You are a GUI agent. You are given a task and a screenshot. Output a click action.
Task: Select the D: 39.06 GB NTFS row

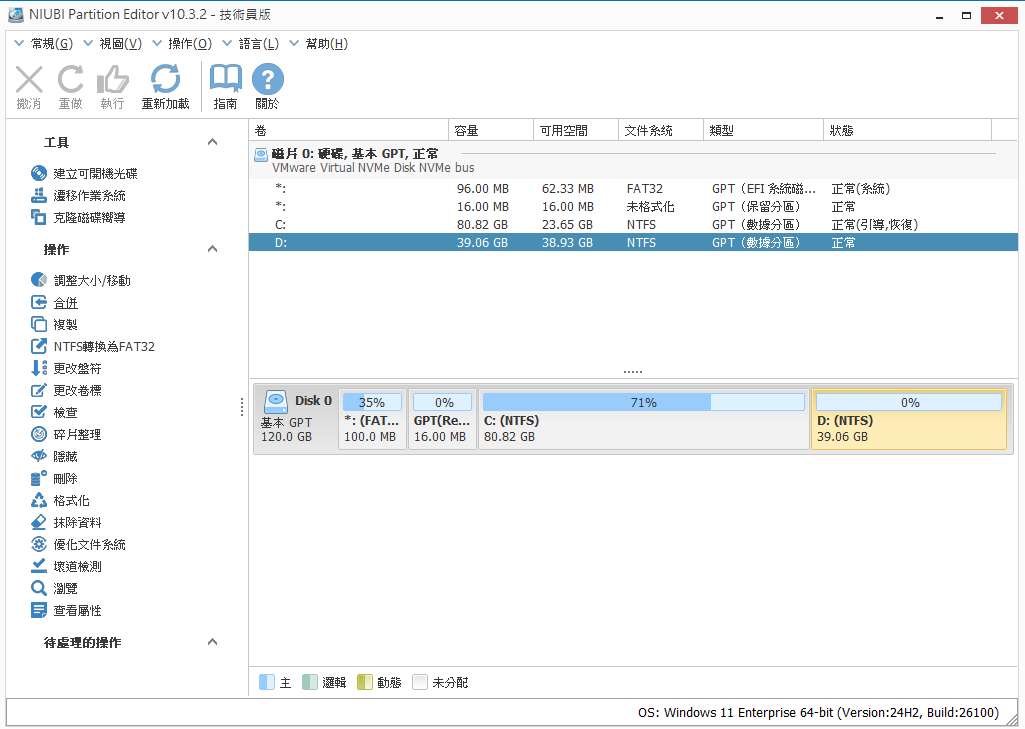633,243
